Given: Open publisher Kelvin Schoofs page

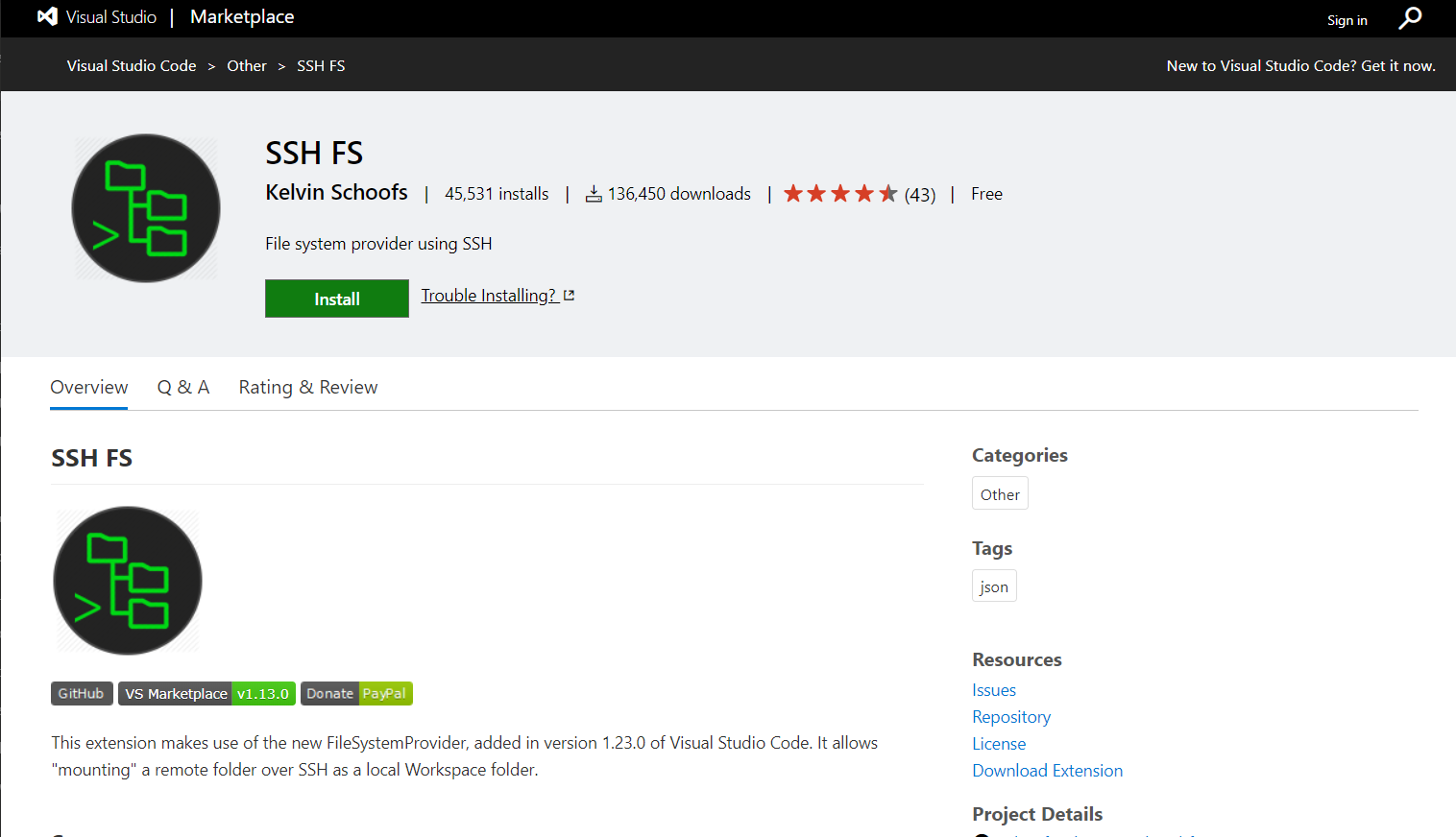Looking at the screenshot, I should click(336, 192).
